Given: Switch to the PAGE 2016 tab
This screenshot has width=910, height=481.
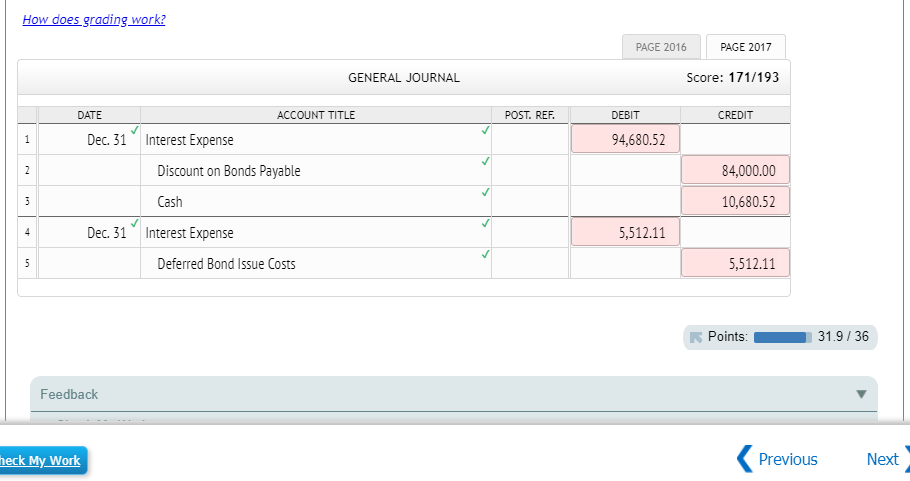Looking at the screenshot, I should 661,47.
